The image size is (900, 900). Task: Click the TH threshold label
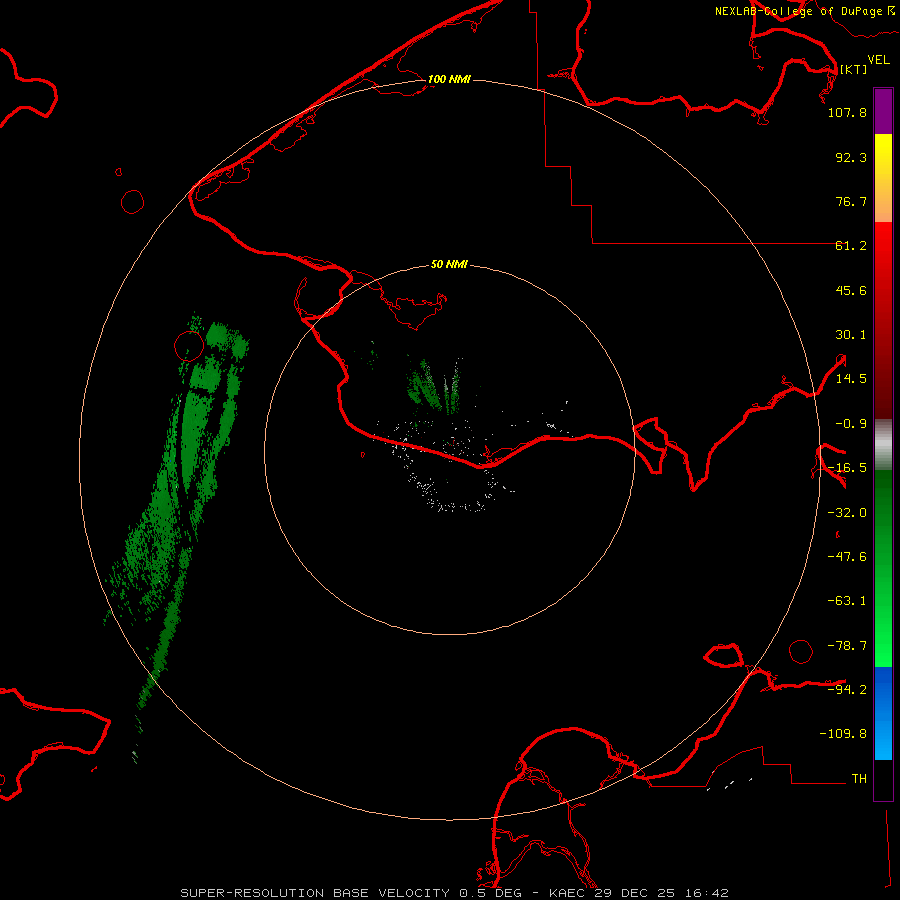pyautogui.click(x=859, y=778)
